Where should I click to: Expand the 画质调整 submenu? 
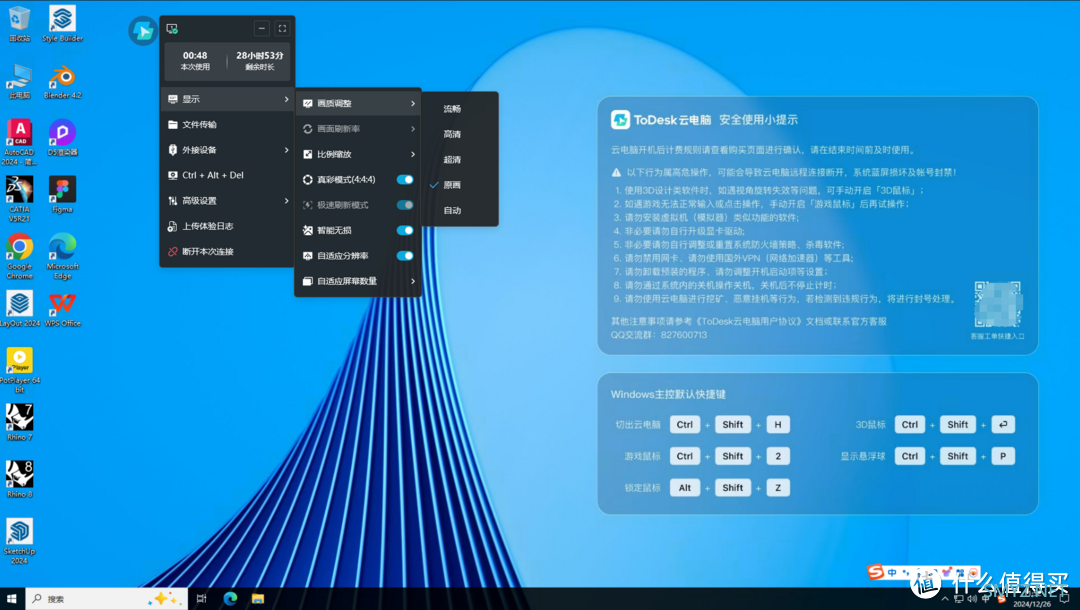[x=358, y=103]
